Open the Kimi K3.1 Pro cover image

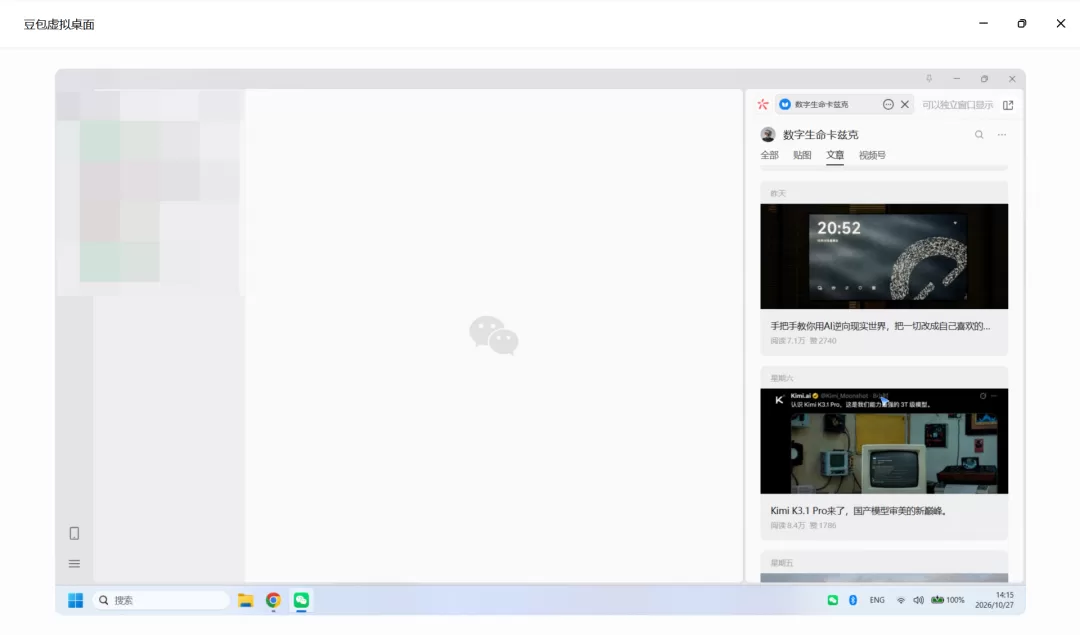884,441
